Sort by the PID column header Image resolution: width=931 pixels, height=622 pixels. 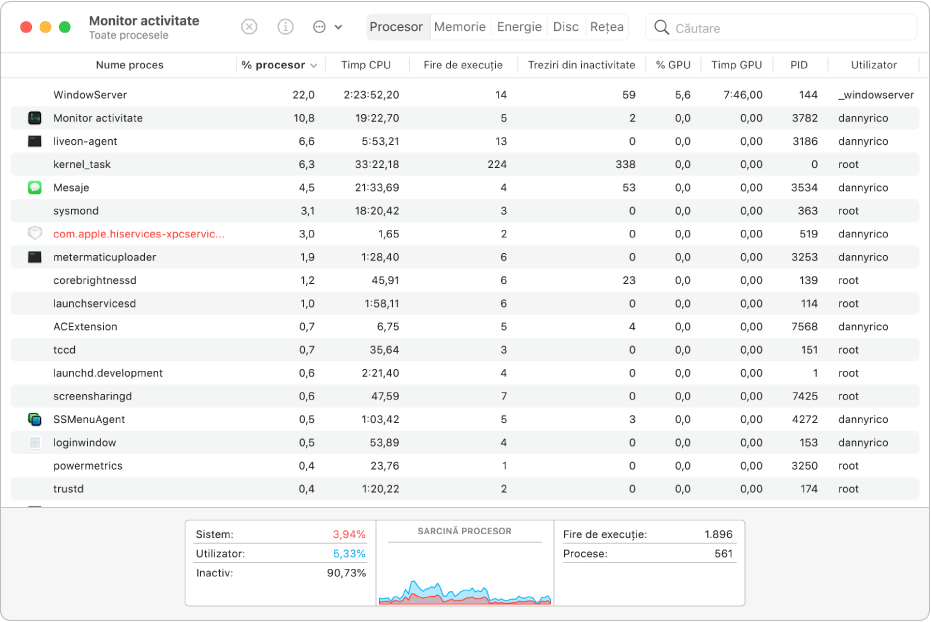(x=799, y=65)
